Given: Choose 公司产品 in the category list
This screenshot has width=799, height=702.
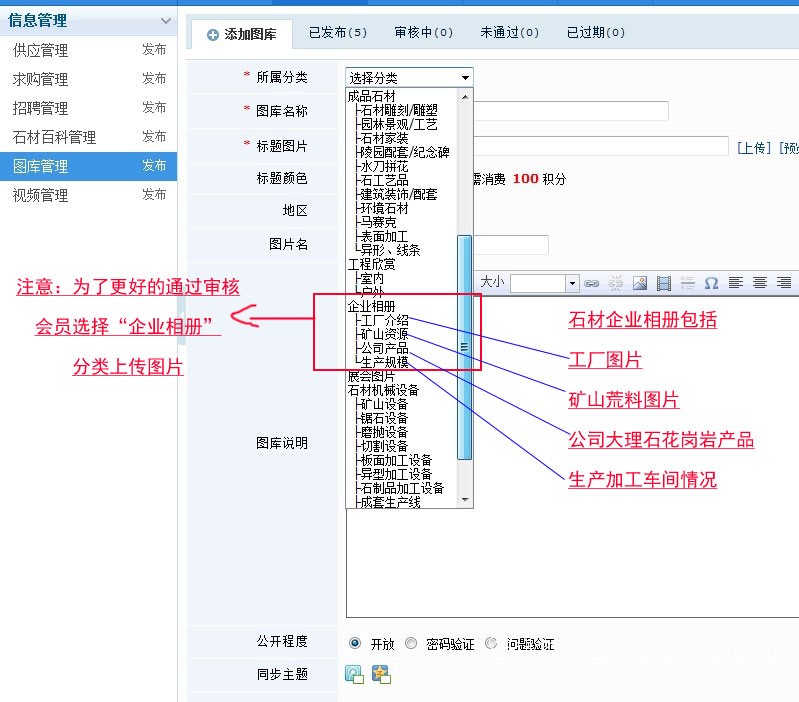Looking at the screenshot, I should pos(384,348).
